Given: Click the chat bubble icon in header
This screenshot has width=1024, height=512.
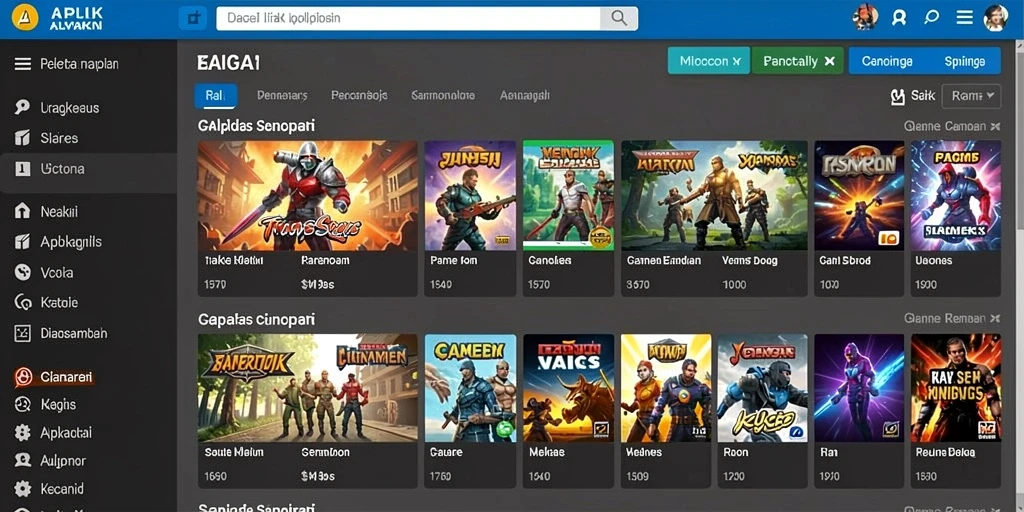Looking at the screenshot, I should pos(931,18).
